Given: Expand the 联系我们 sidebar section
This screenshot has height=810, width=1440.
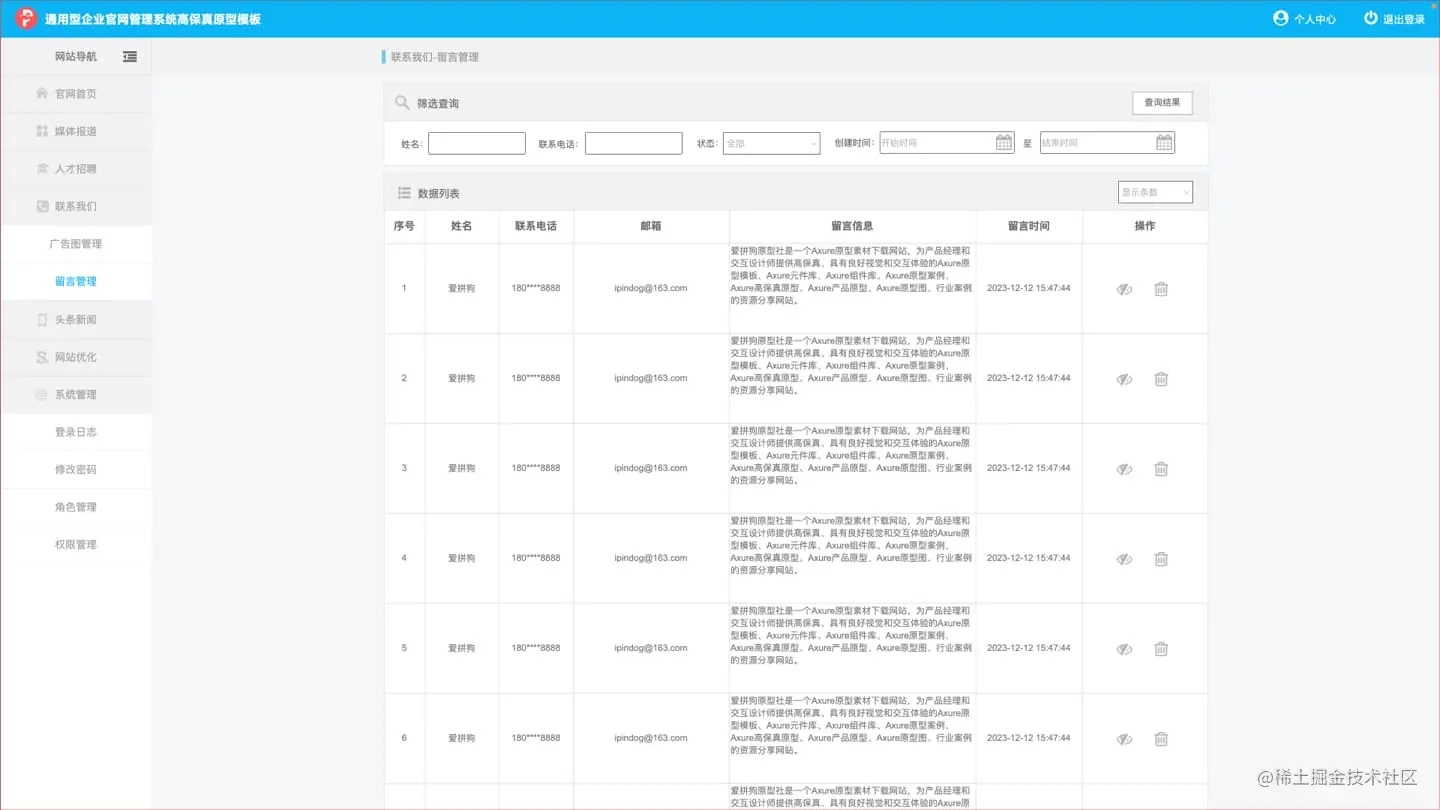Looking at the screenshot, I should tap(76, 206).
